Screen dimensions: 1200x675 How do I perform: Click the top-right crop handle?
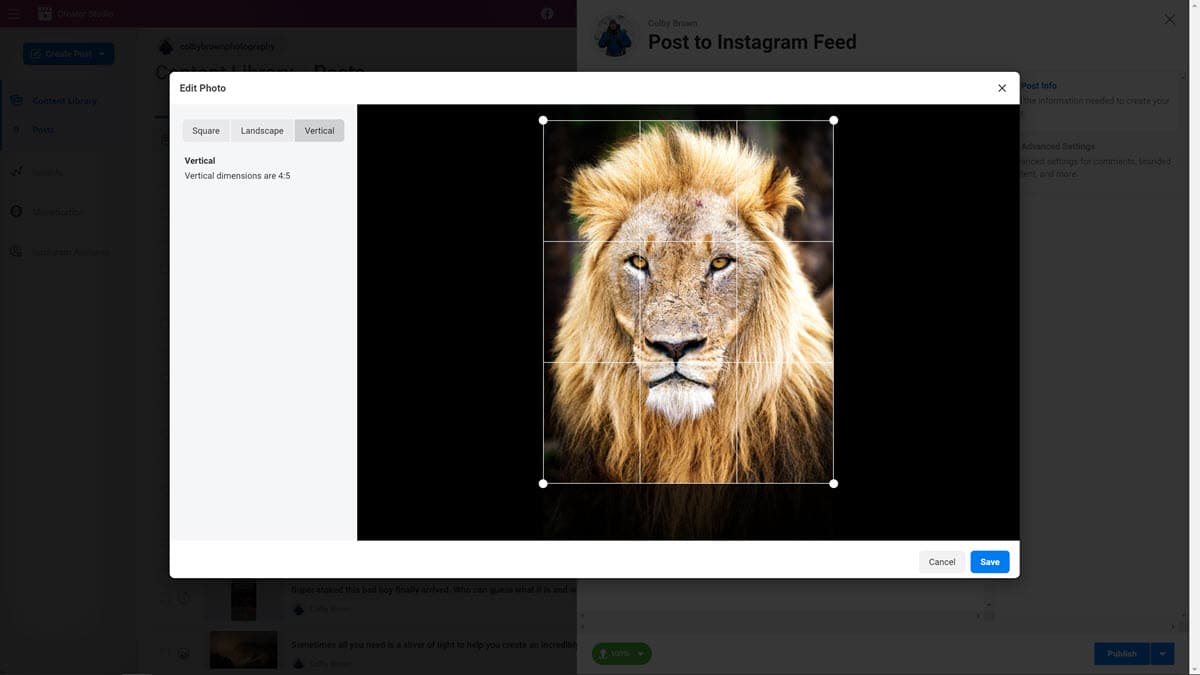(834, 120)
